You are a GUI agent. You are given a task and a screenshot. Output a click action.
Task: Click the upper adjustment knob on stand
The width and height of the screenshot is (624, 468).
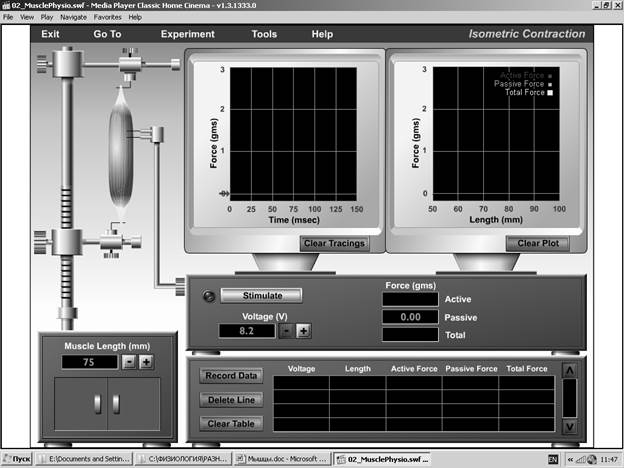point(41,64)
